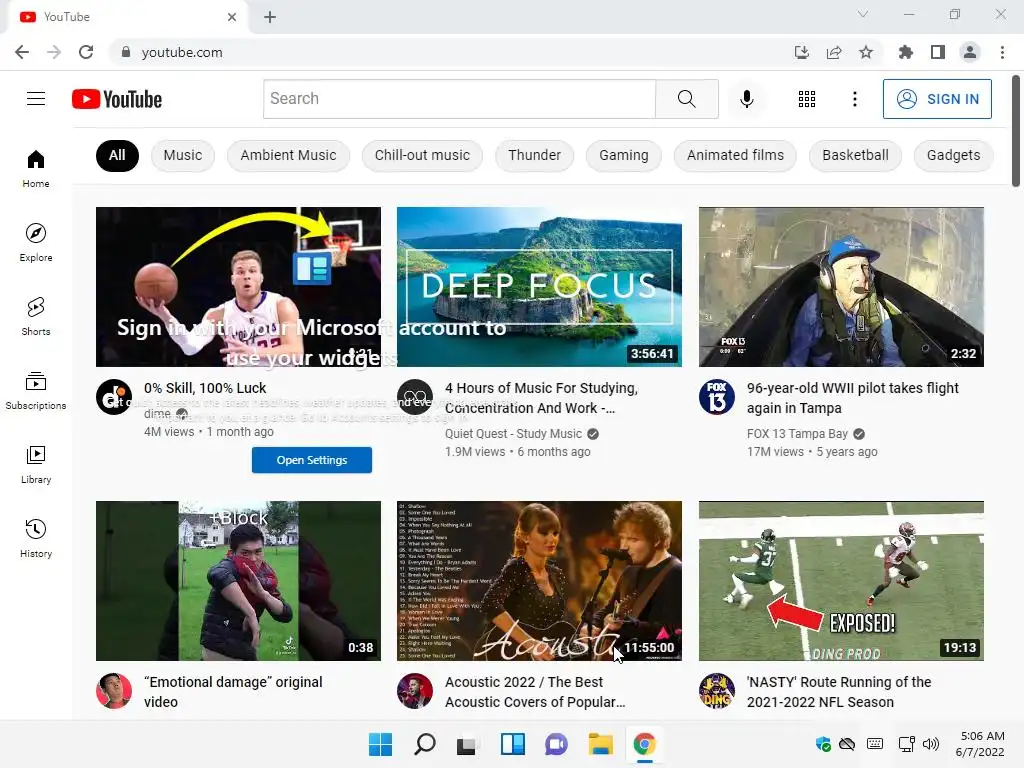
Task: Go to Home in the sidebar
Action: (36, 168)
